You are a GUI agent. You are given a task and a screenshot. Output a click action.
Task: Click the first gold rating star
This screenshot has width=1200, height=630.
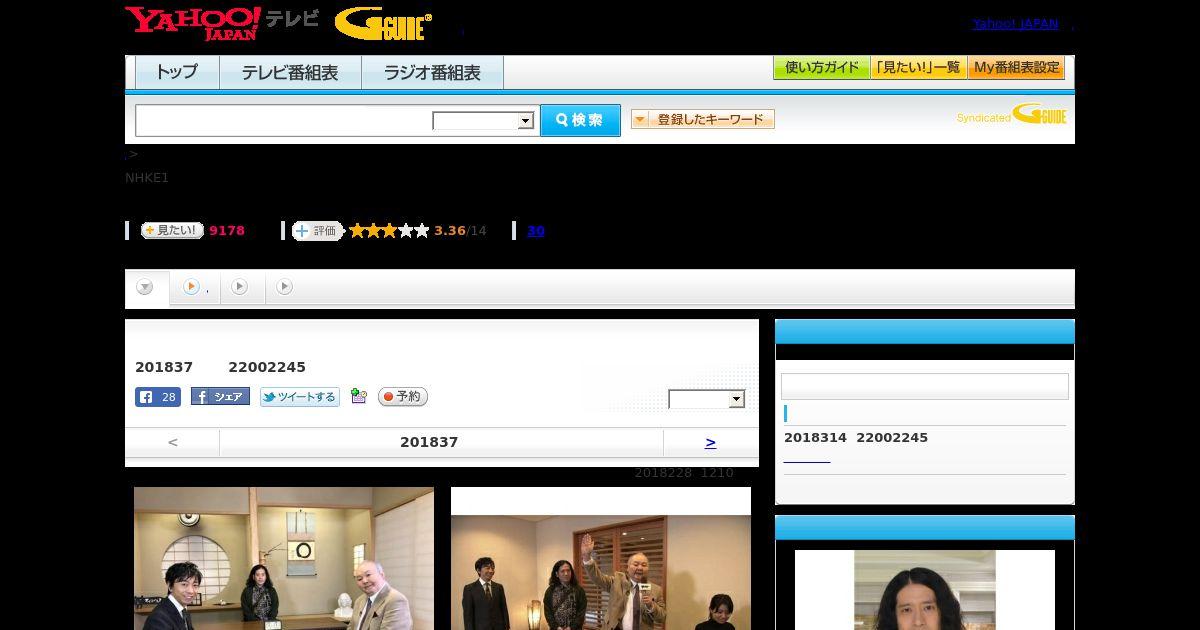point(357,231)
